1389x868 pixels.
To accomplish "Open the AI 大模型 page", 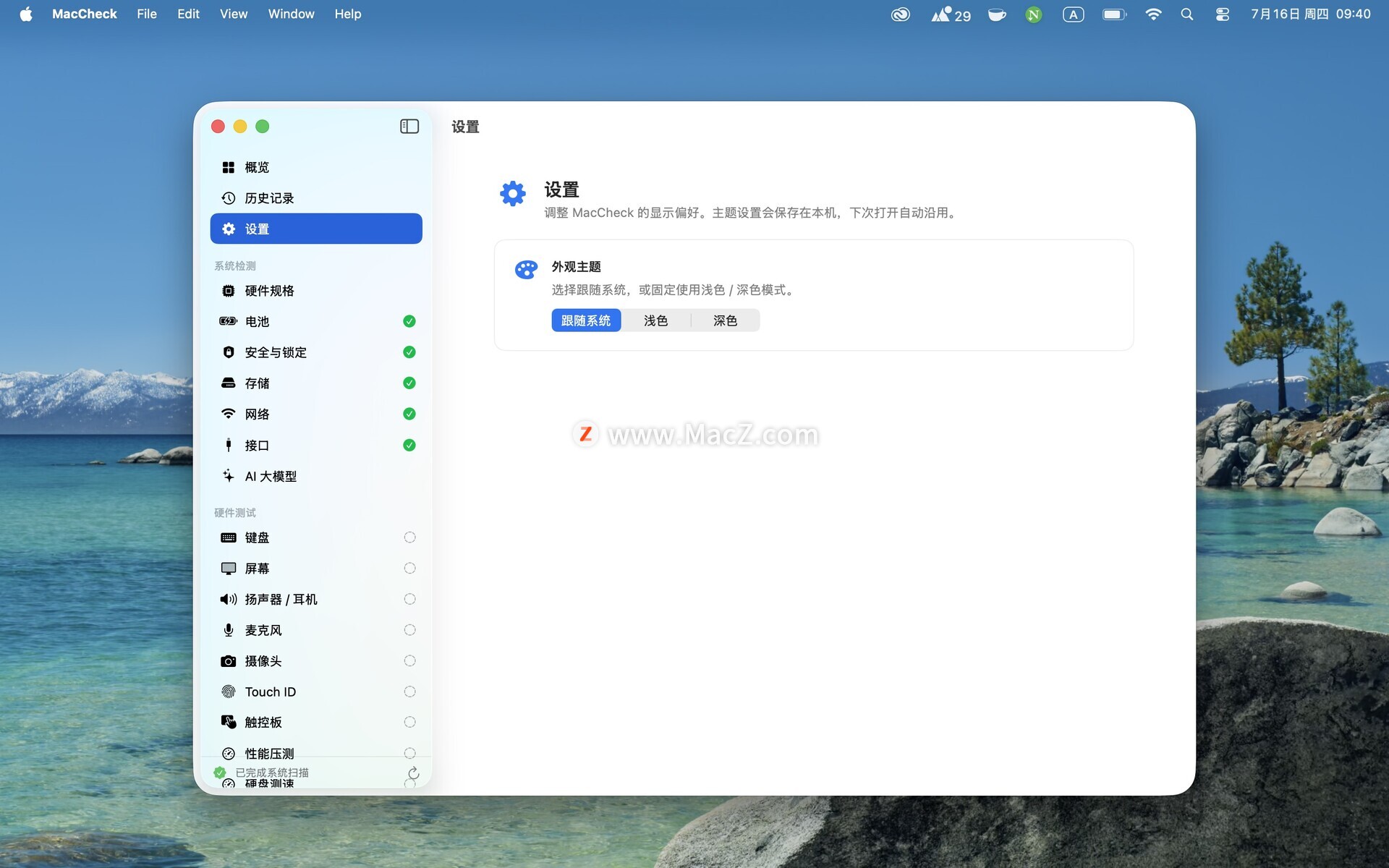I will point(316,476).
